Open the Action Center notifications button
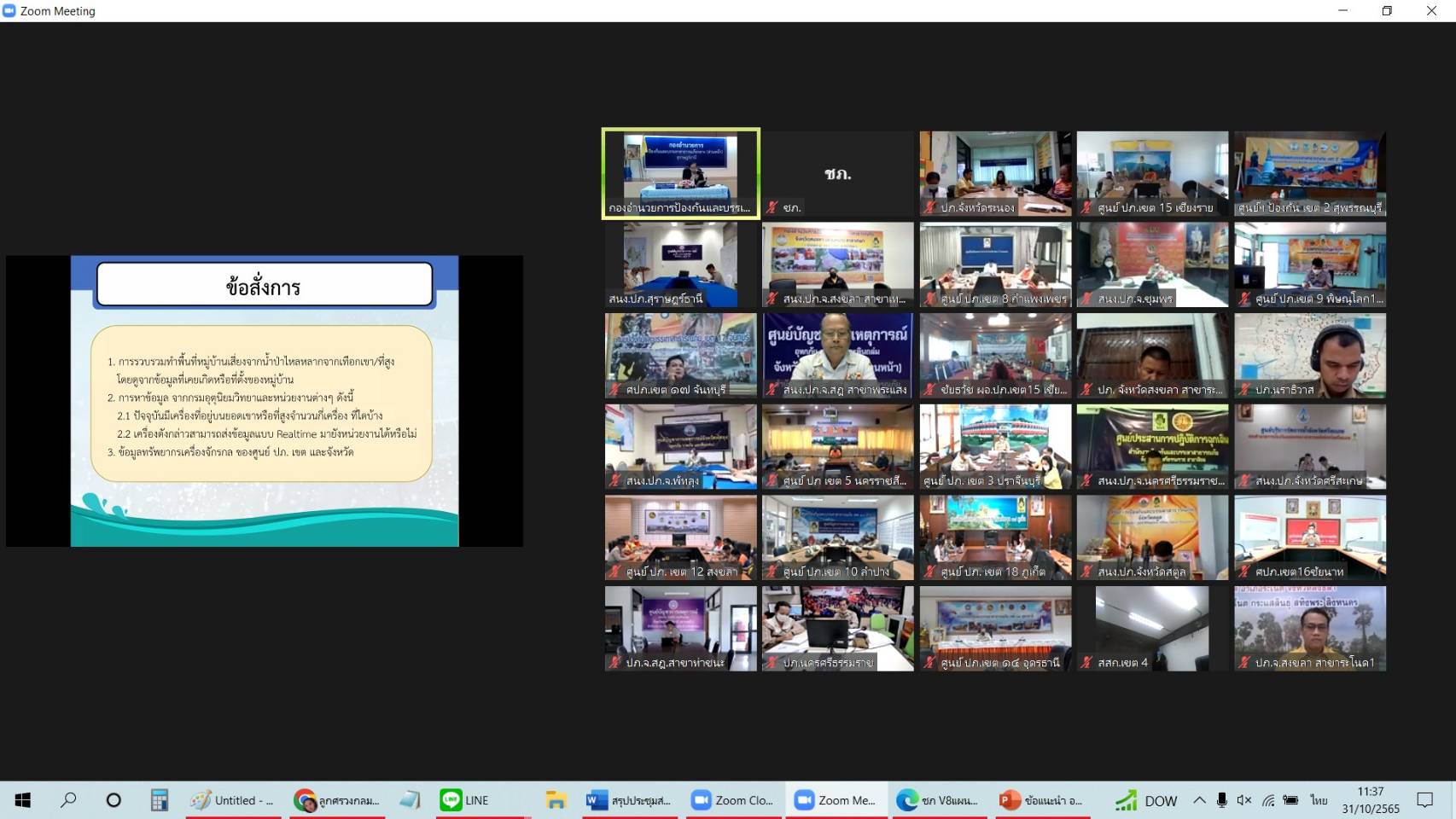 pos(1424,800)
